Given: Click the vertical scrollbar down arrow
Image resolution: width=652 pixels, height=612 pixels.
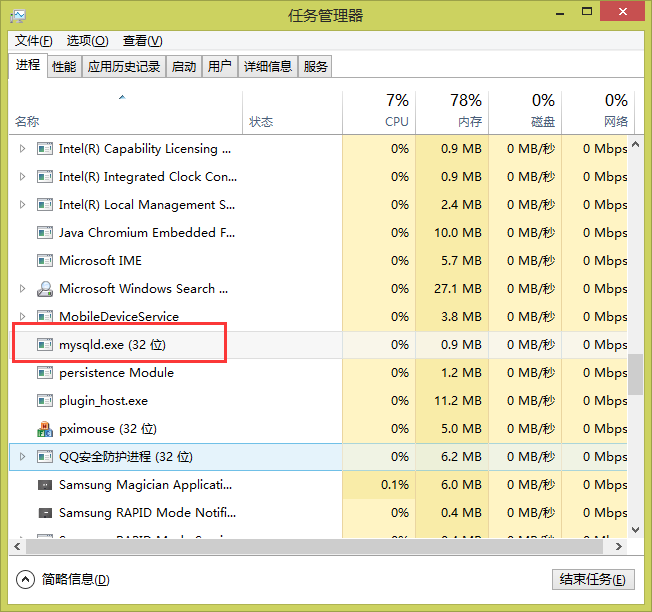Looking at the screenshot, I should 635,530.
